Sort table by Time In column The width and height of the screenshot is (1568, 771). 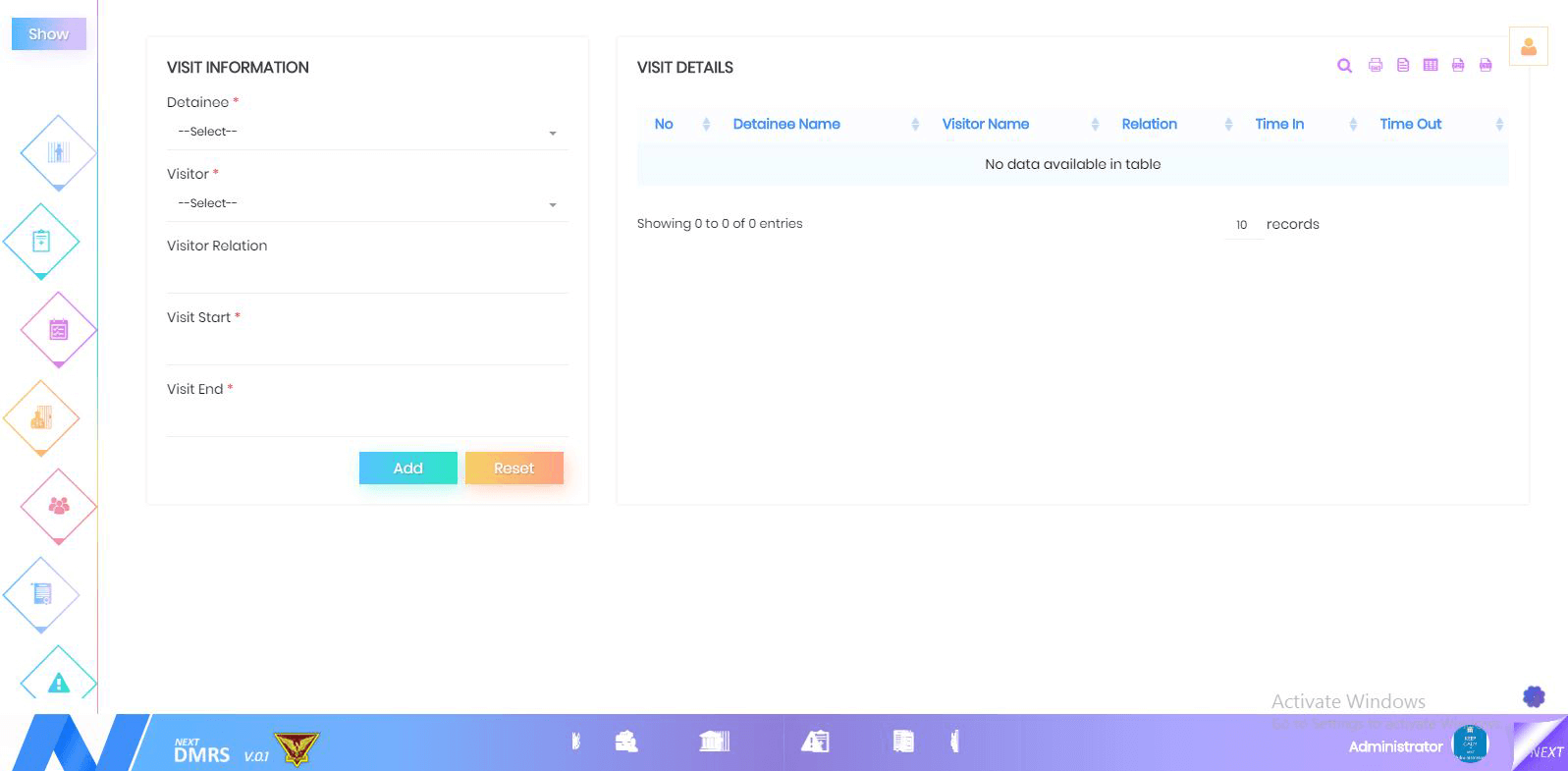1278,124
